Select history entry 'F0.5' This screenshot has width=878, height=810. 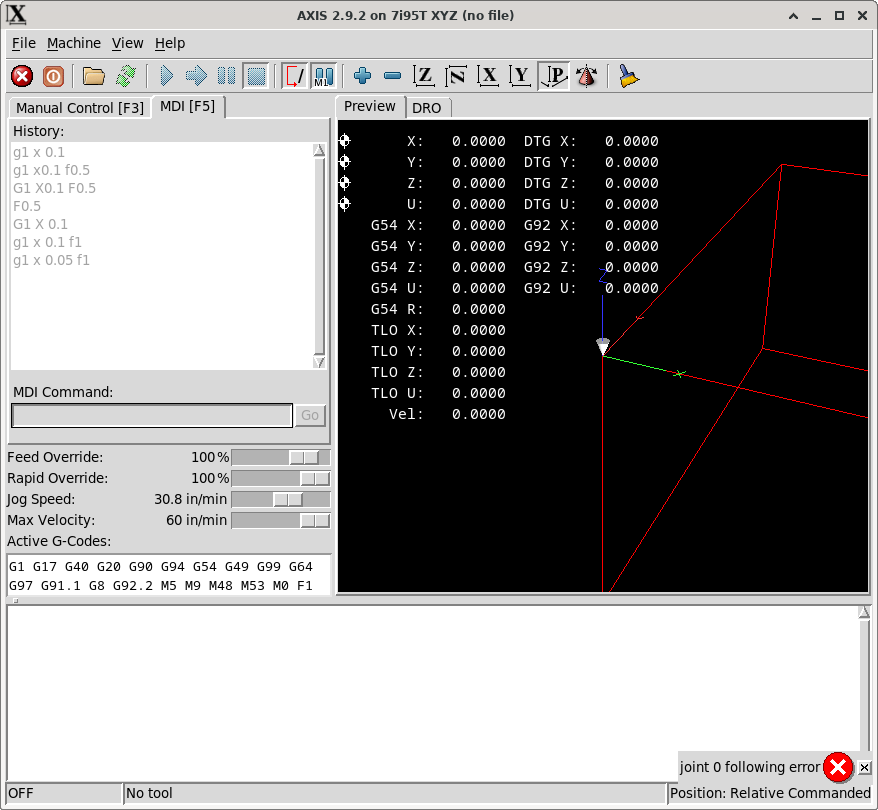coord(27,206)
